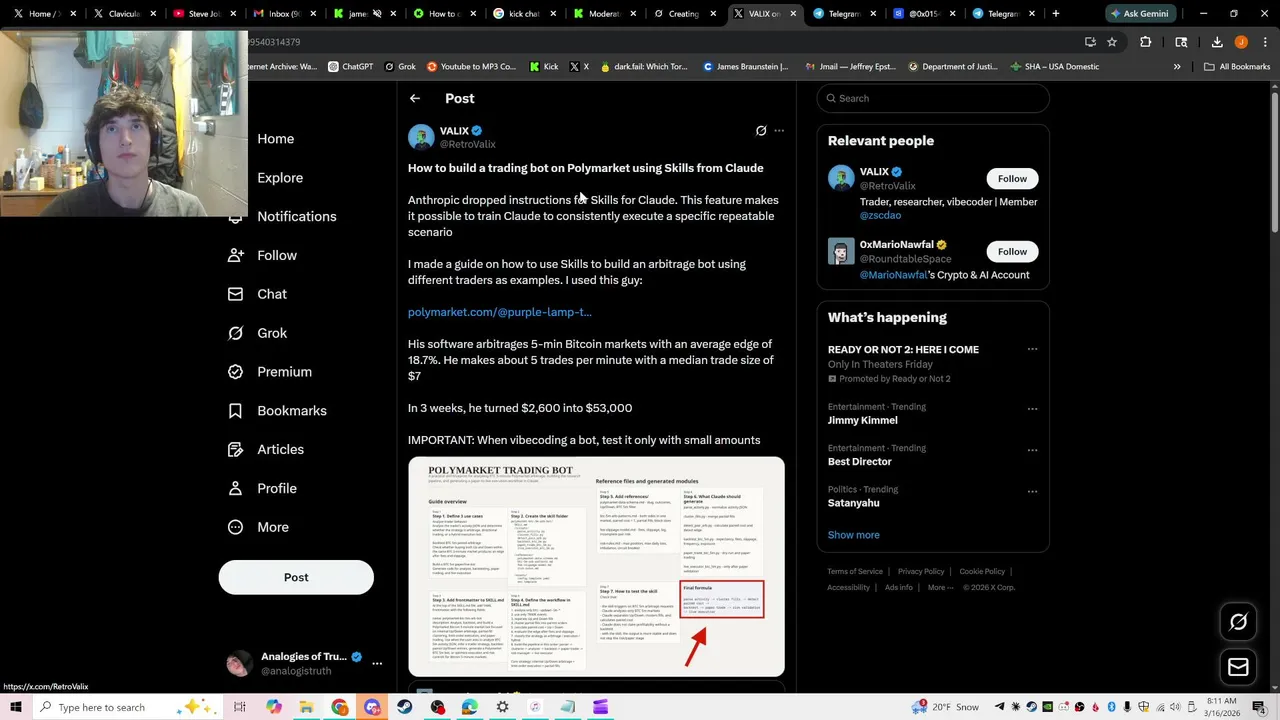
Task: Click the Profile person sidebar icon
Action: click(x=235, y=488)
